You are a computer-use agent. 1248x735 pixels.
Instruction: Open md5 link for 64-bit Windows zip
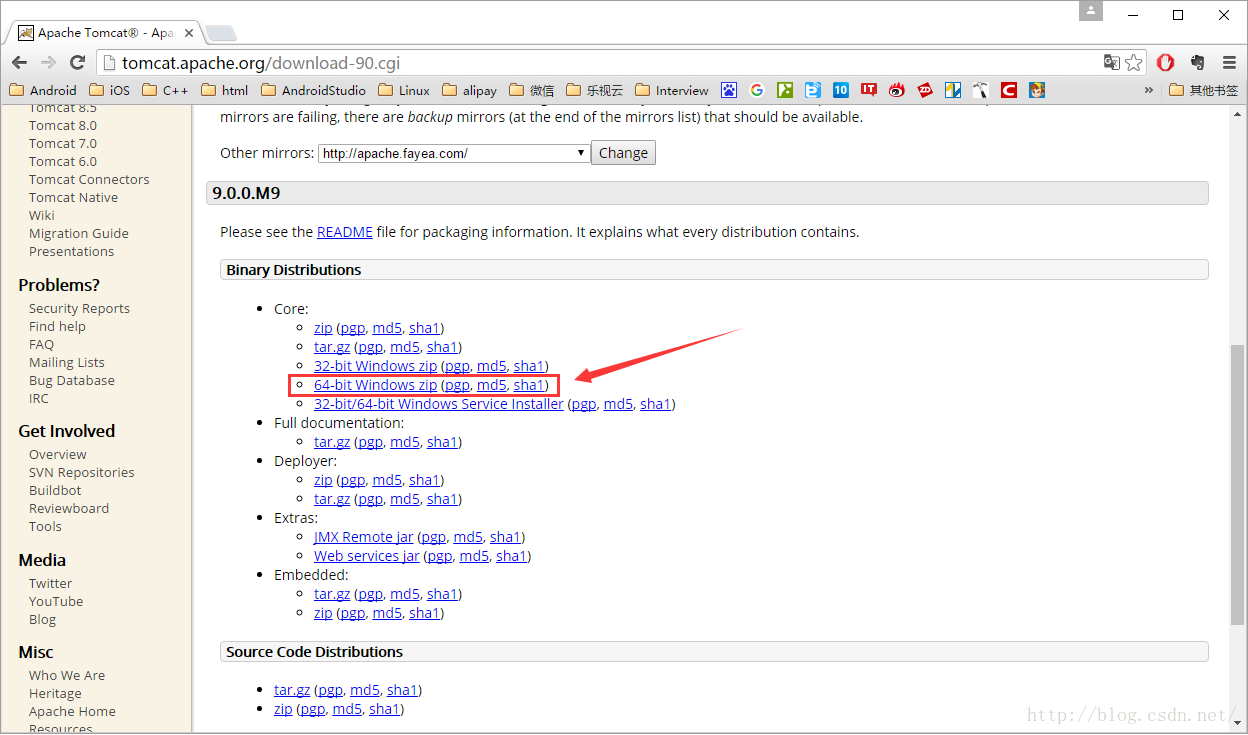492,385
